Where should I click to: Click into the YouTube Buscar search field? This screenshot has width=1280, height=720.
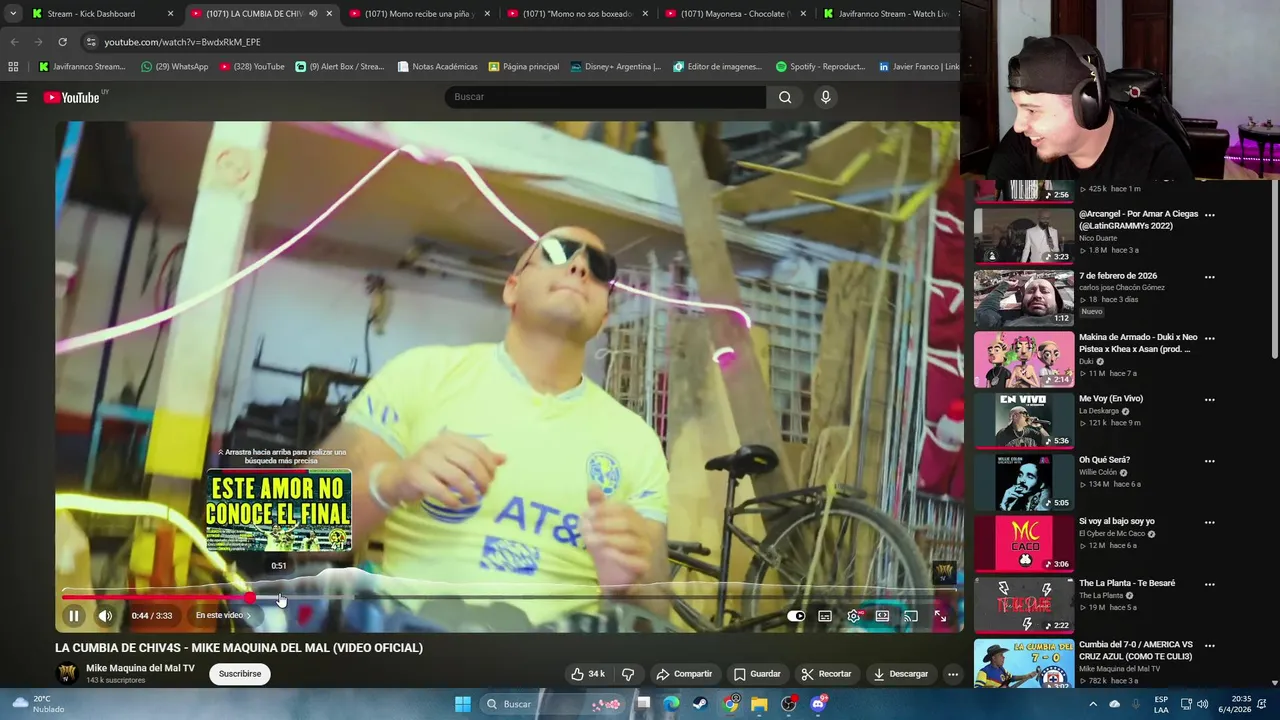(x=606, y=97)
